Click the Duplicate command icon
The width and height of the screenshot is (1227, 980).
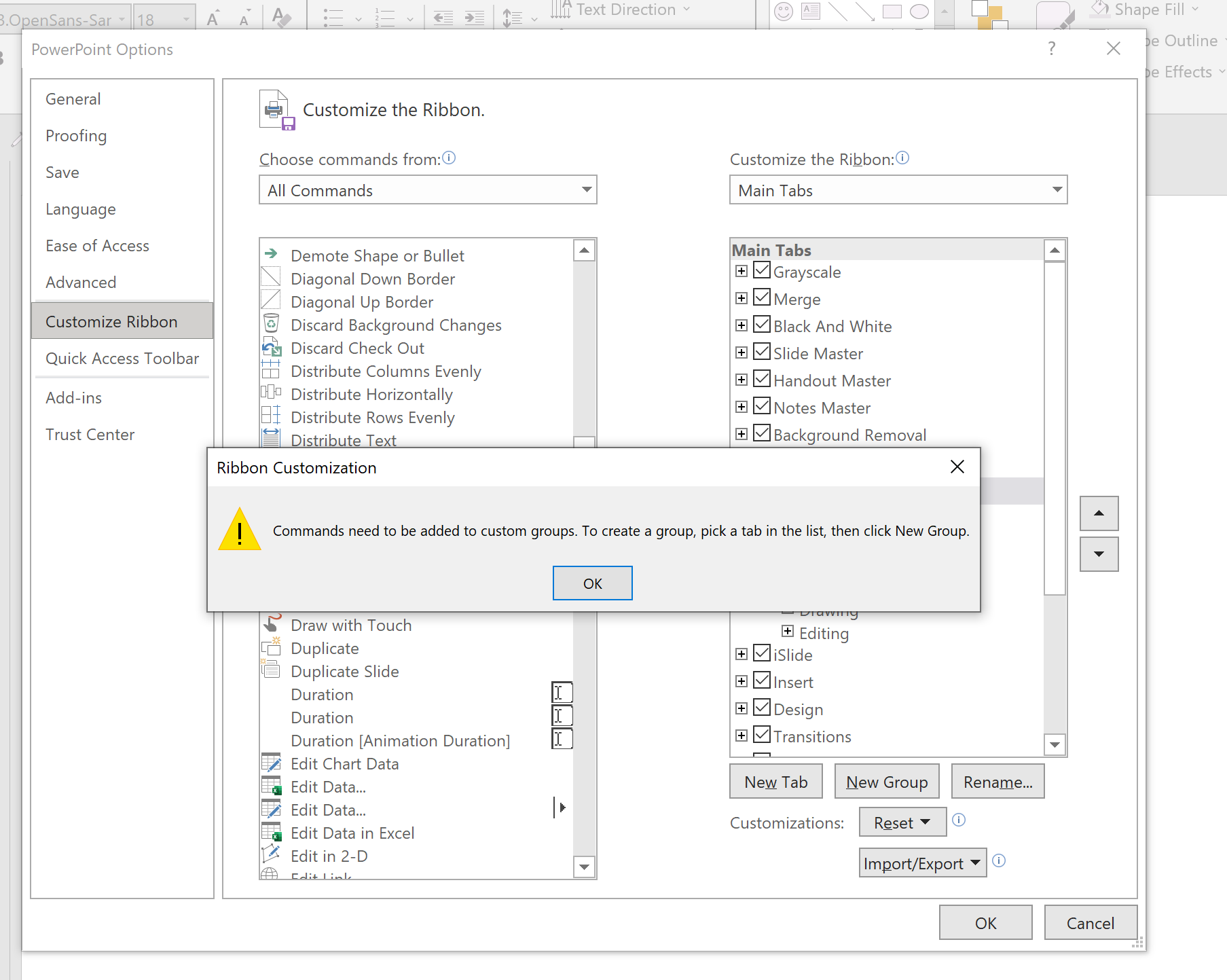pos(271,647)
